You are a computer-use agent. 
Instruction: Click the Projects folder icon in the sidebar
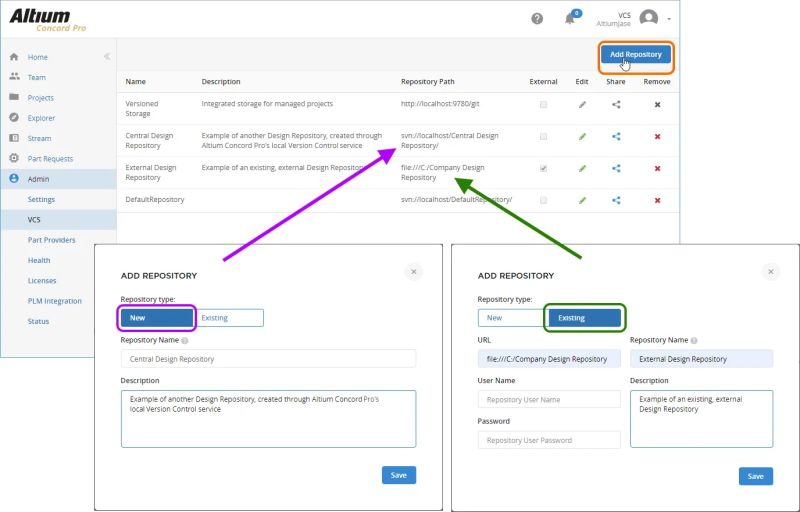click(14, 97)
